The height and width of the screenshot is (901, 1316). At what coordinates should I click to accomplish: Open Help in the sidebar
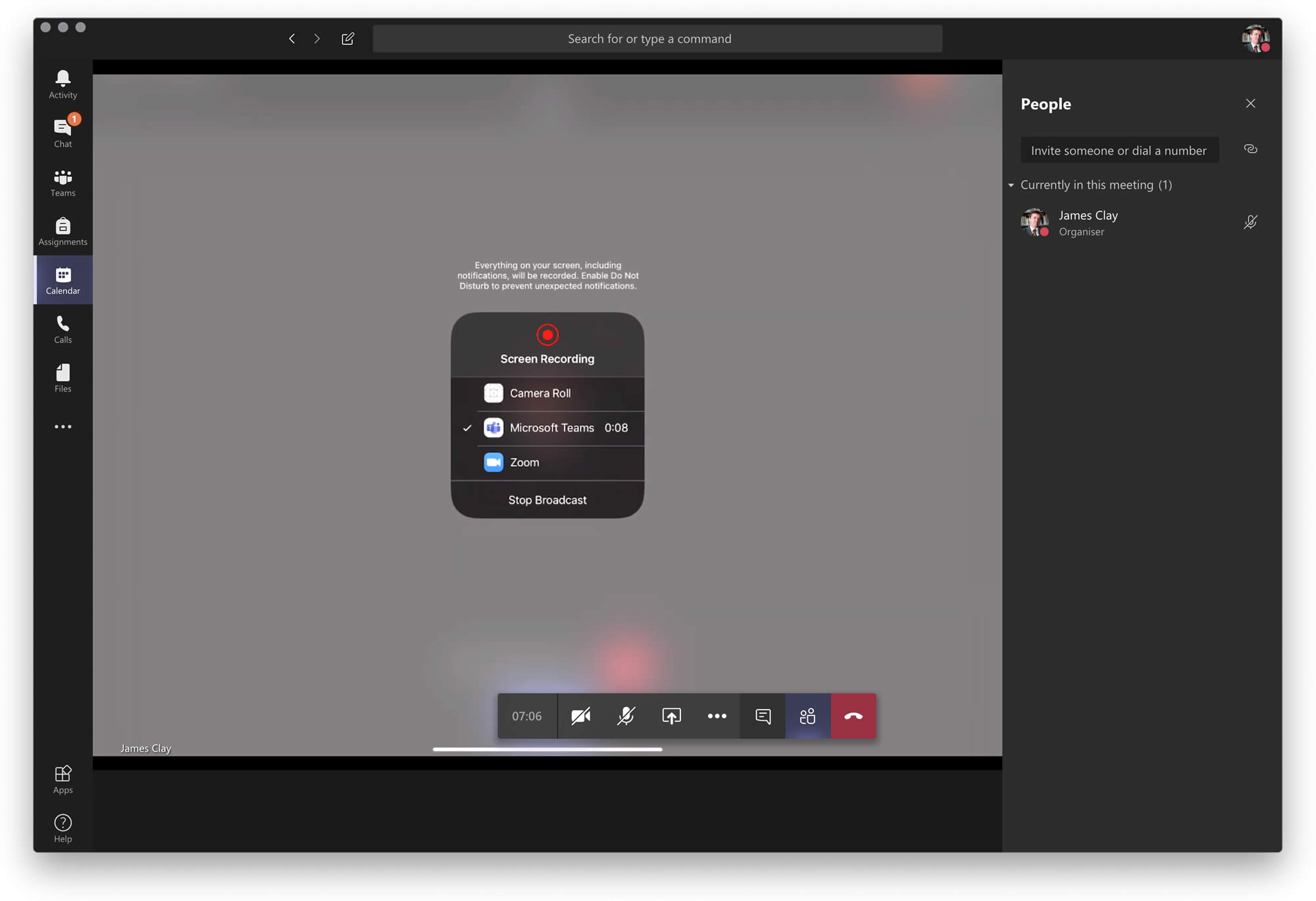point(63,828)
